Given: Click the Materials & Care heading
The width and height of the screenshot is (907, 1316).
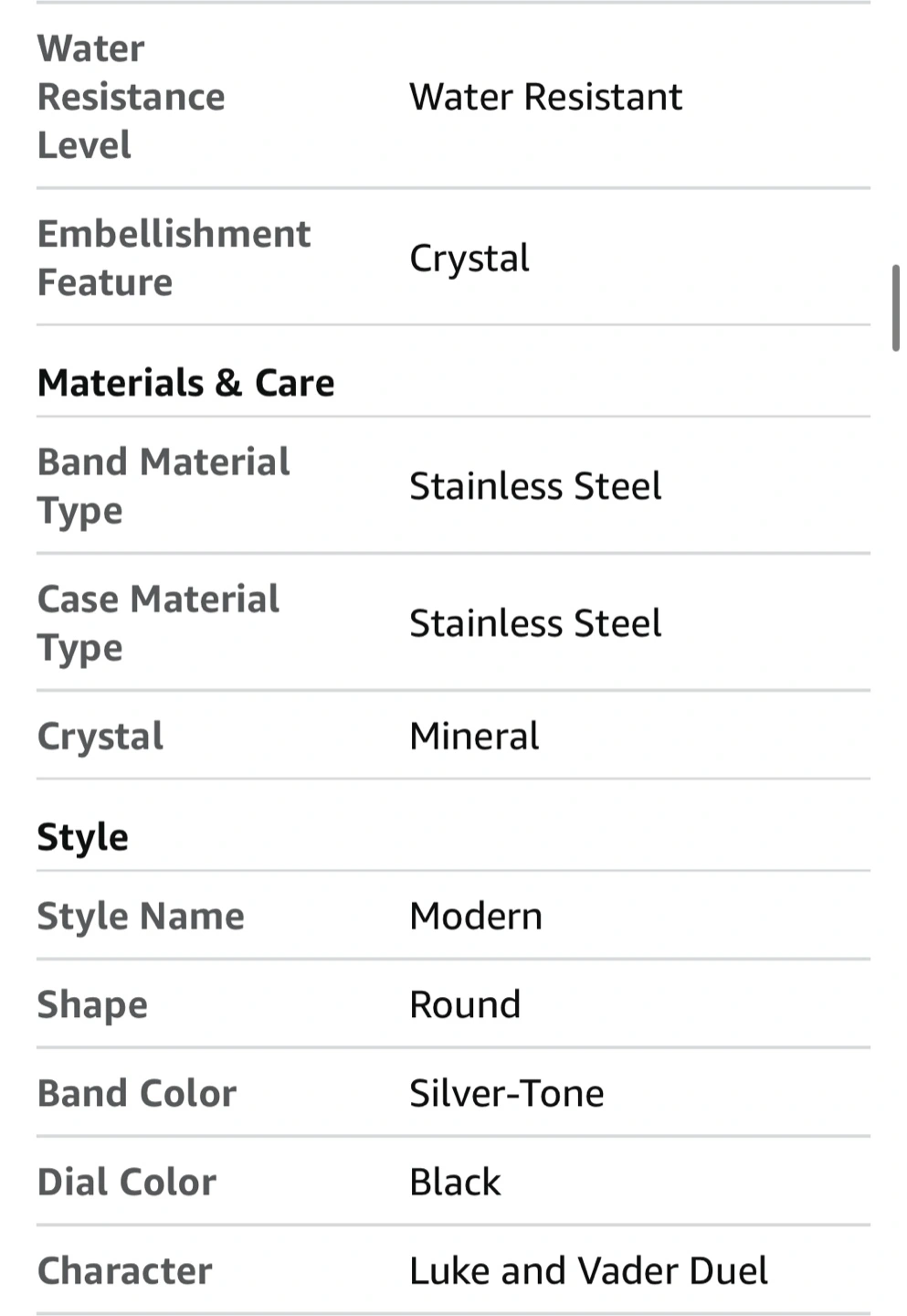Looking at the screenshot, I should tap(186, 382).
